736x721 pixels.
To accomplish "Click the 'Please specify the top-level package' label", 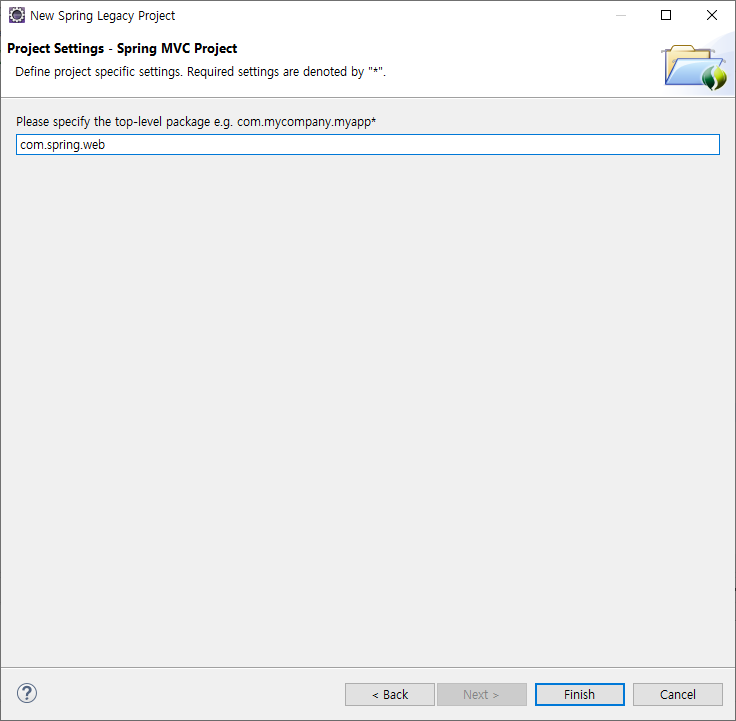I will coord(196,122).
